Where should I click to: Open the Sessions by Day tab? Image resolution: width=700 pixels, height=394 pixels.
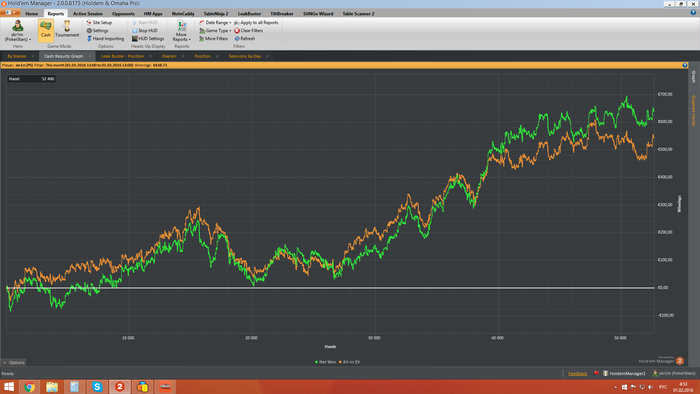pos(245,56)
